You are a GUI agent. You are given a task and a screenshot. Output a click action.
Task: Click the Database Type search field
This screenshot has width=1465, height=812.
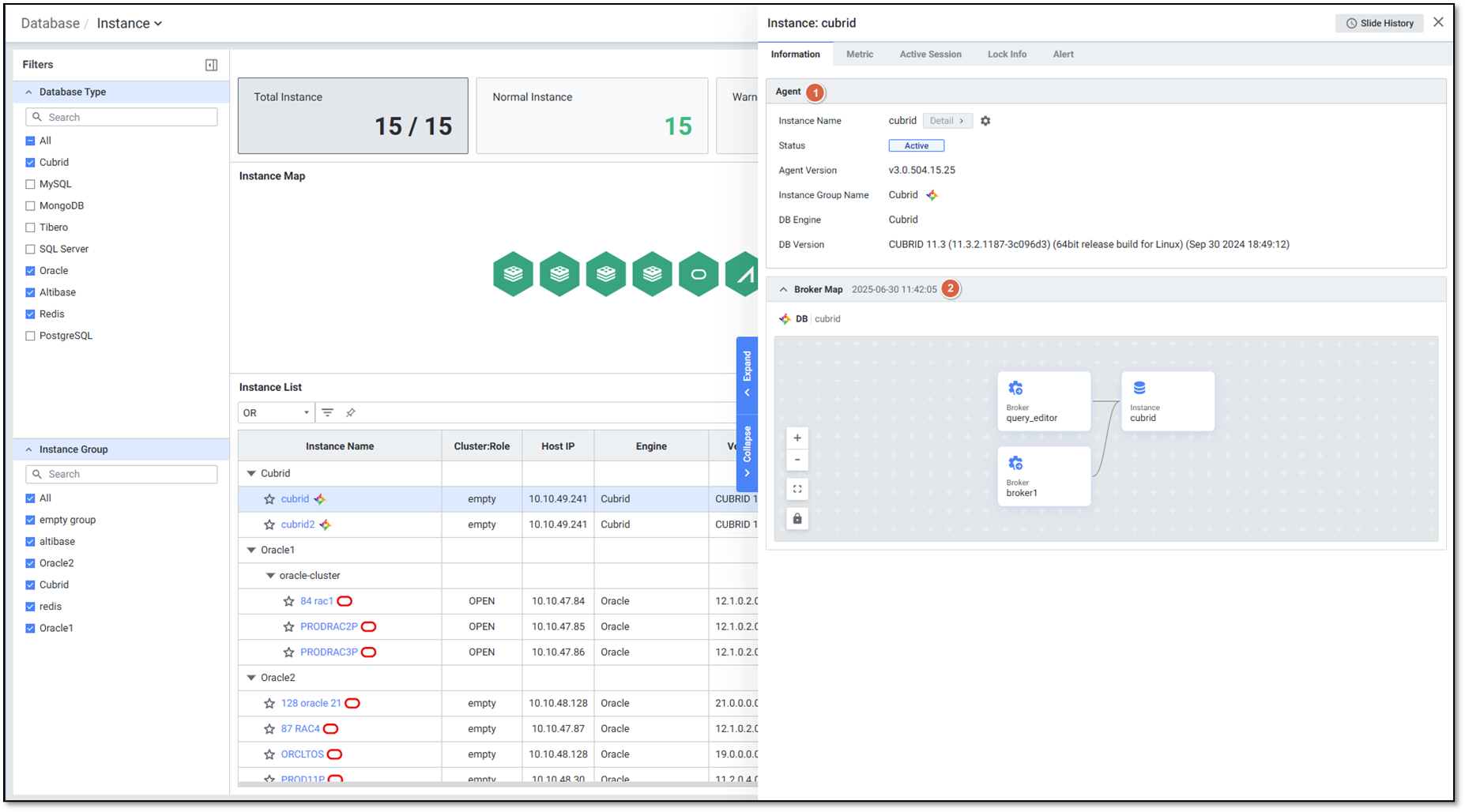[122, 117]
